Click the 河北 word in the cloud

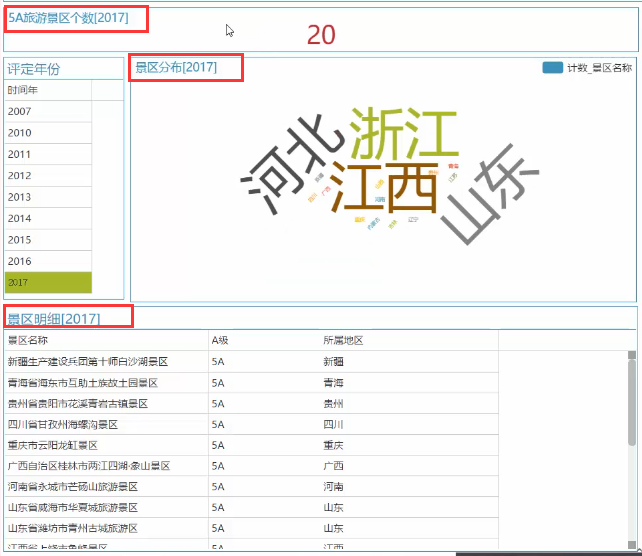click(x=293, y=165)
